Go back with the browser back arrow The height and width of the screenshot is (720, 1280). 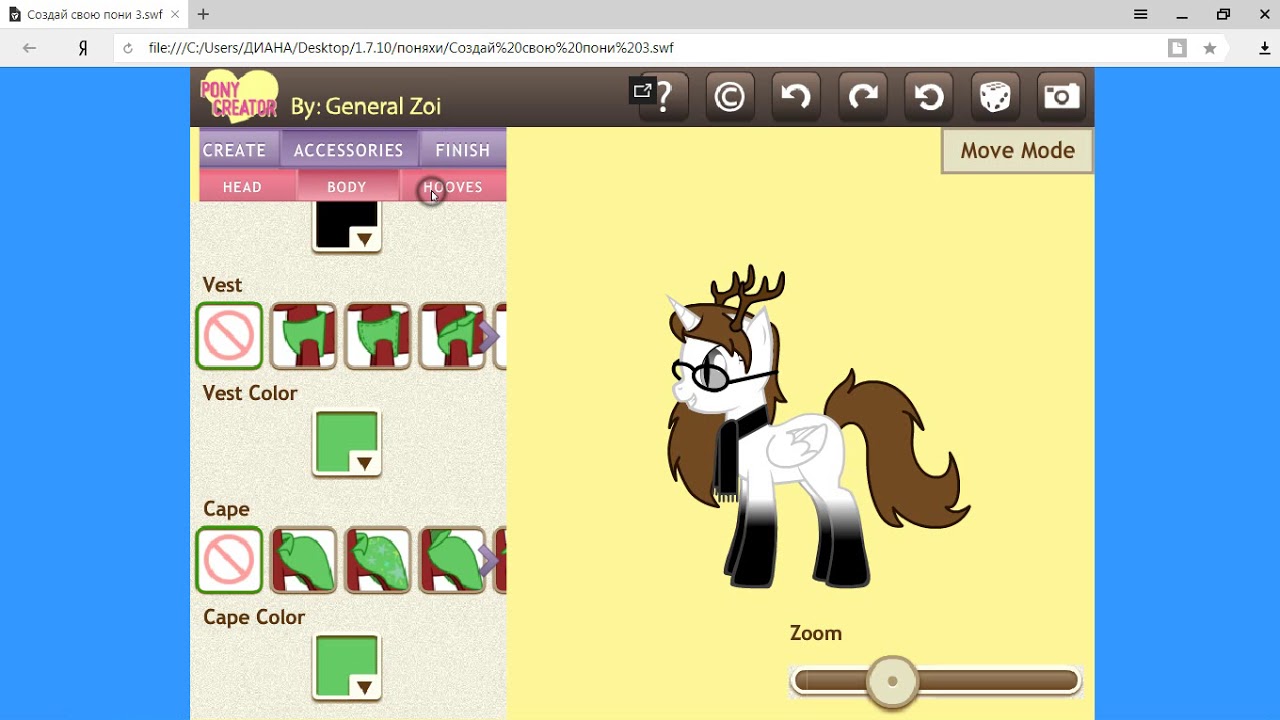[29, 48]
